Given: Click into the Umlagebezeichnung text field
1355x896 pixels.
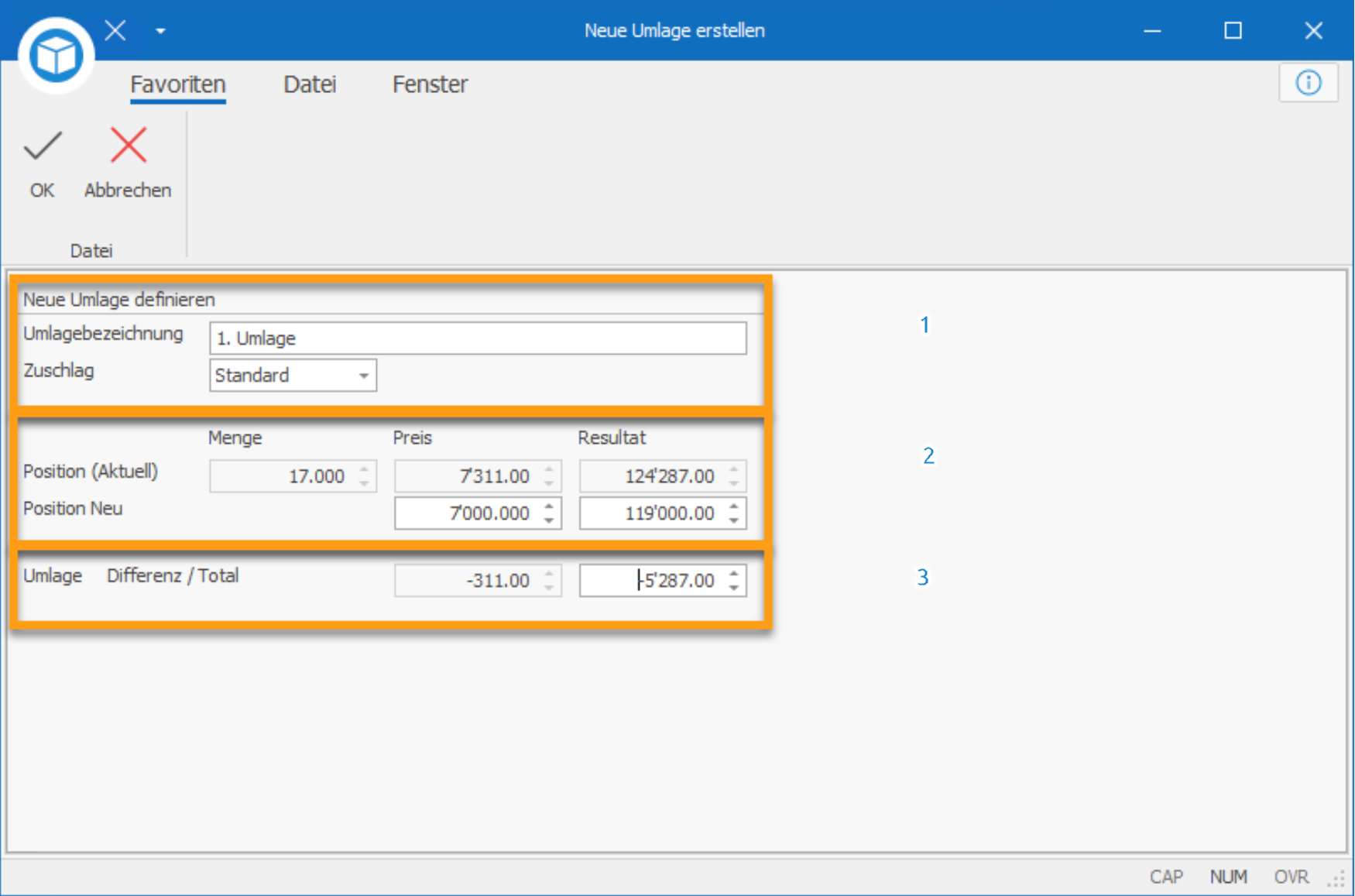Looking at the screenshot, I should coord(478,338).
